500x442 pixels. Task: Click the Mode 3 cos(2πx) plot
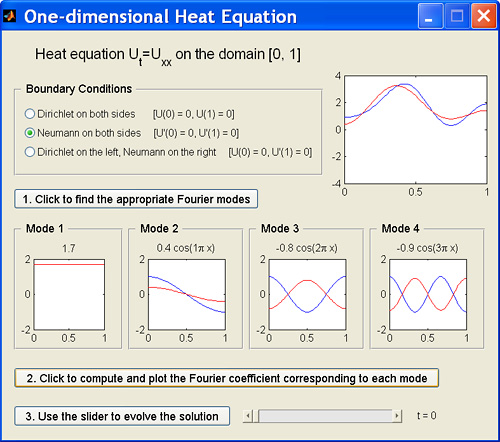[307, 295]
